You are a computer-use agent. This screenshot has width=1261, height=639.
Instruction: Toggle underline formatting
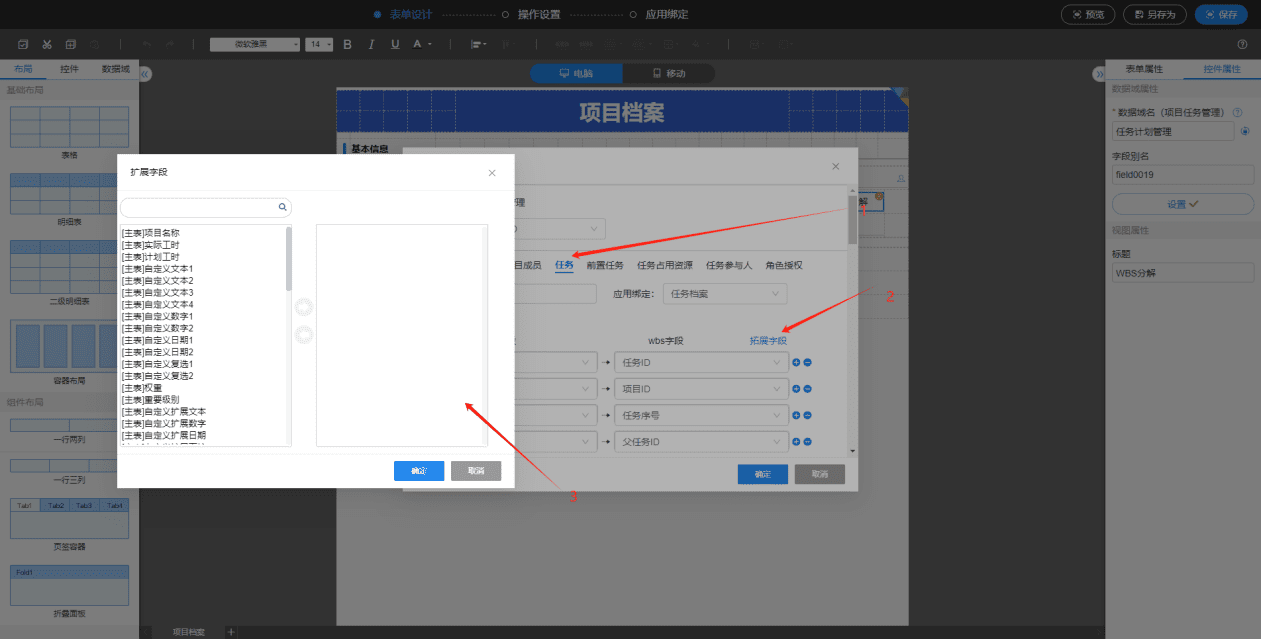pyautogui.click(x=395, y=44)
